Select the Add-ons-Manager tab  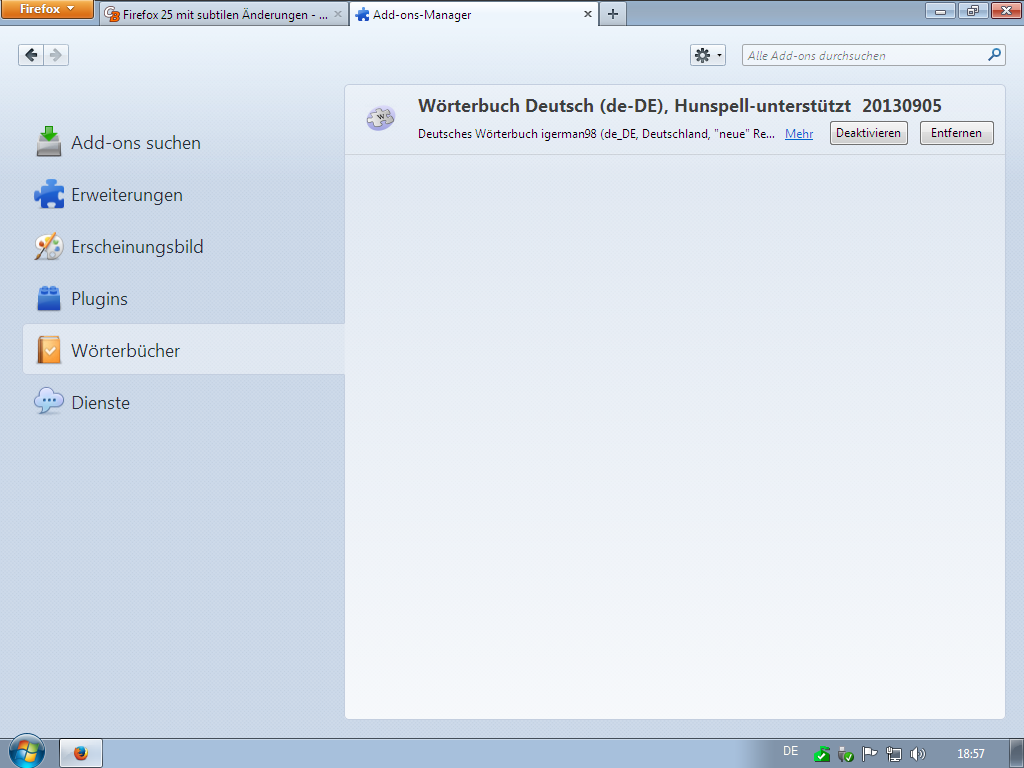[474, 14]
